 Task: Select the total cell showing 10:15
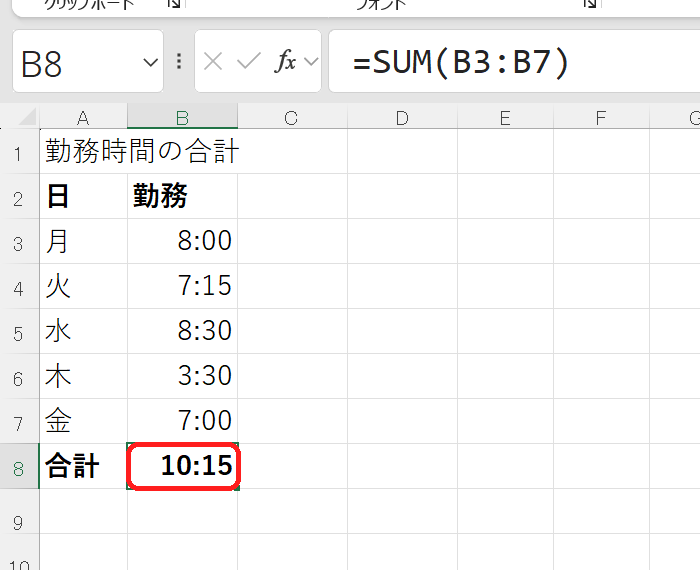point(183,466)
